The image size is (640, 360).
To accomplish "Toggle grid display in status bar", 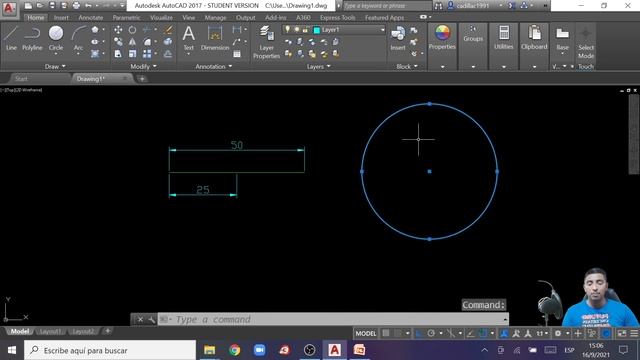I will pyautogui.click(x=386, y=333).
